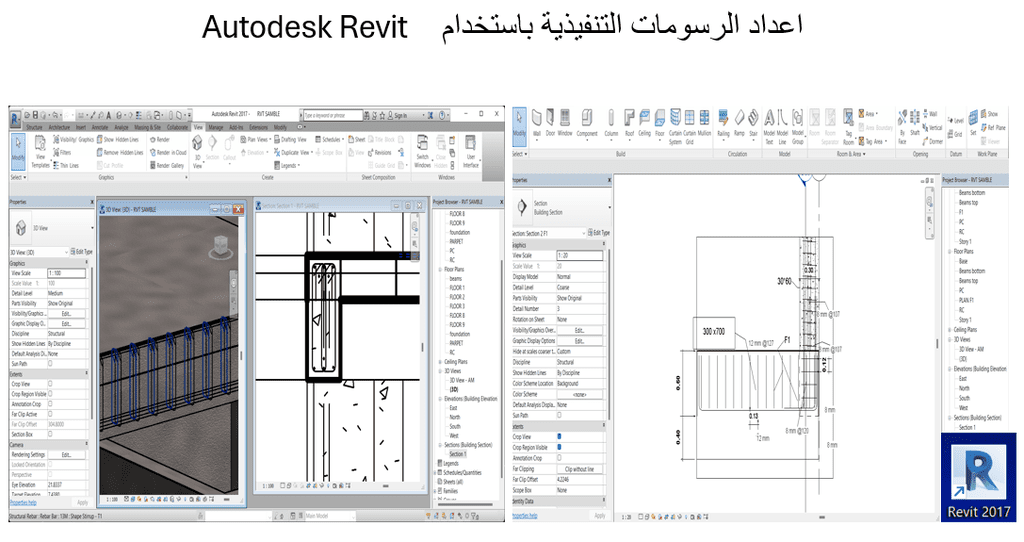
Task: Select Railing tool in Circulation panel
Action: (724, 123)
